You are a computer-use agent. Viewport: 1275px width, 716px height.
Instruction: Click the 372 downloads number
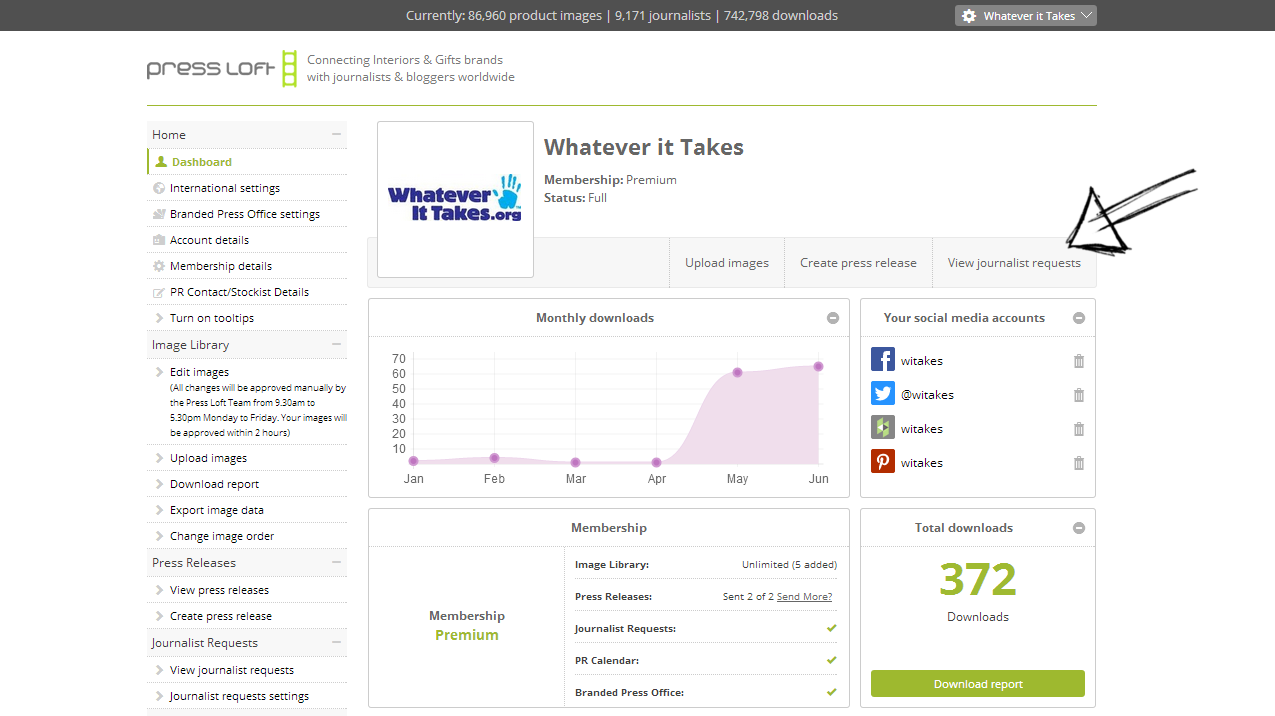tap(978, 579)
